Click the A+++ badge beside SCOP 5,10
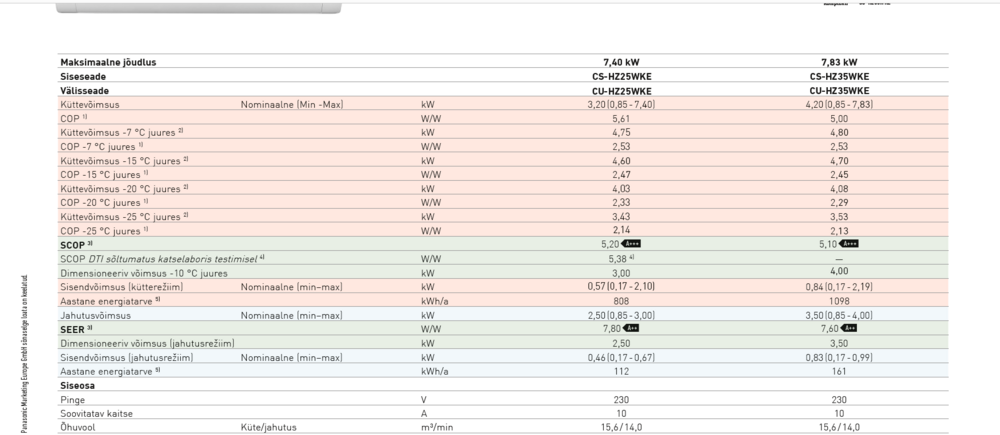The width and height of the screenshot is (1000, 435). [848, 244]
